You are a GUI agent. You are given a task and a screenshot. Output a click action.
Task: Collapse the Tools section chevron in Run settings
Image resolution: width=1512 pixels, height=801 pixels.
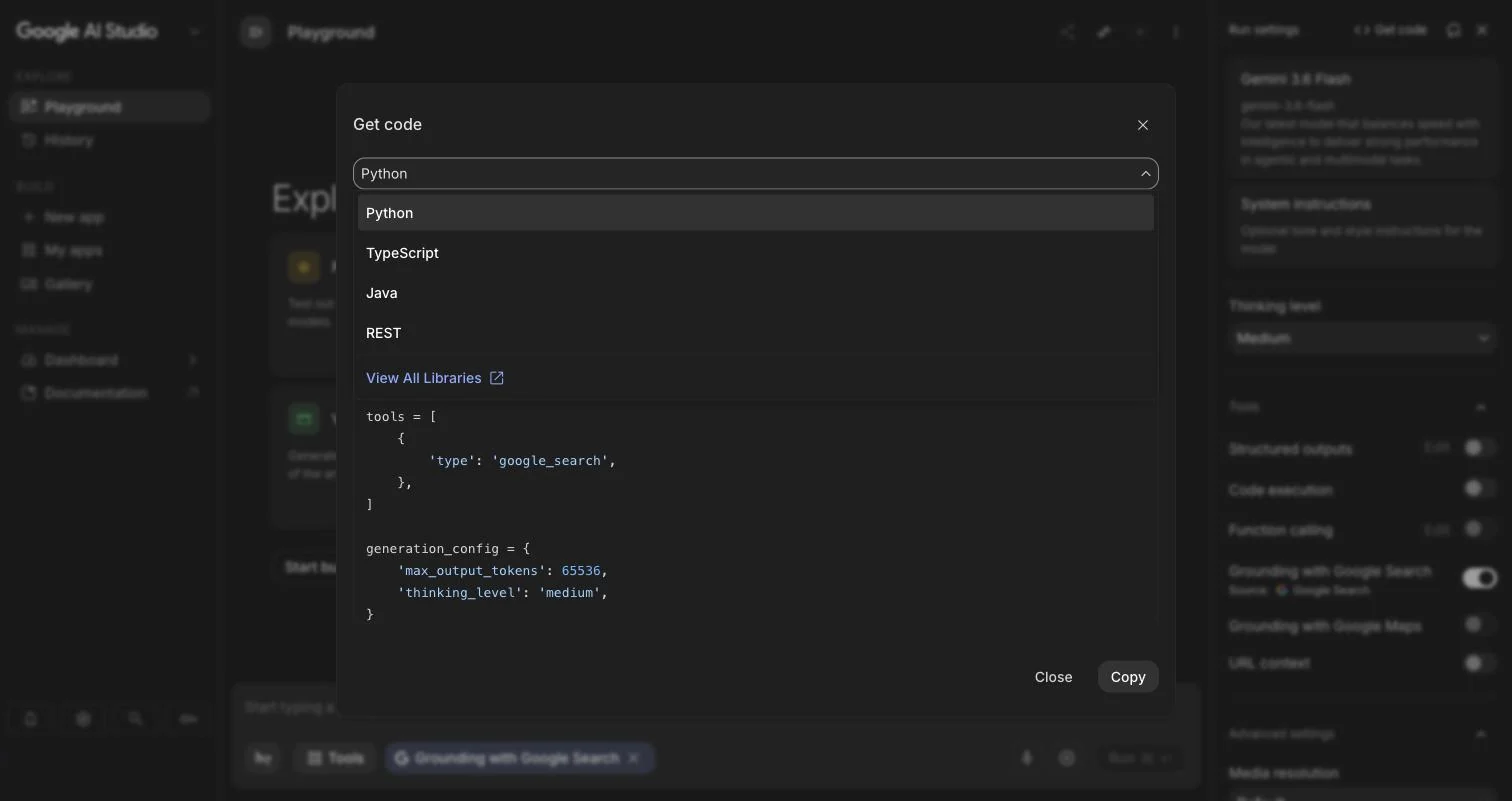click(x=1481, y=407)
